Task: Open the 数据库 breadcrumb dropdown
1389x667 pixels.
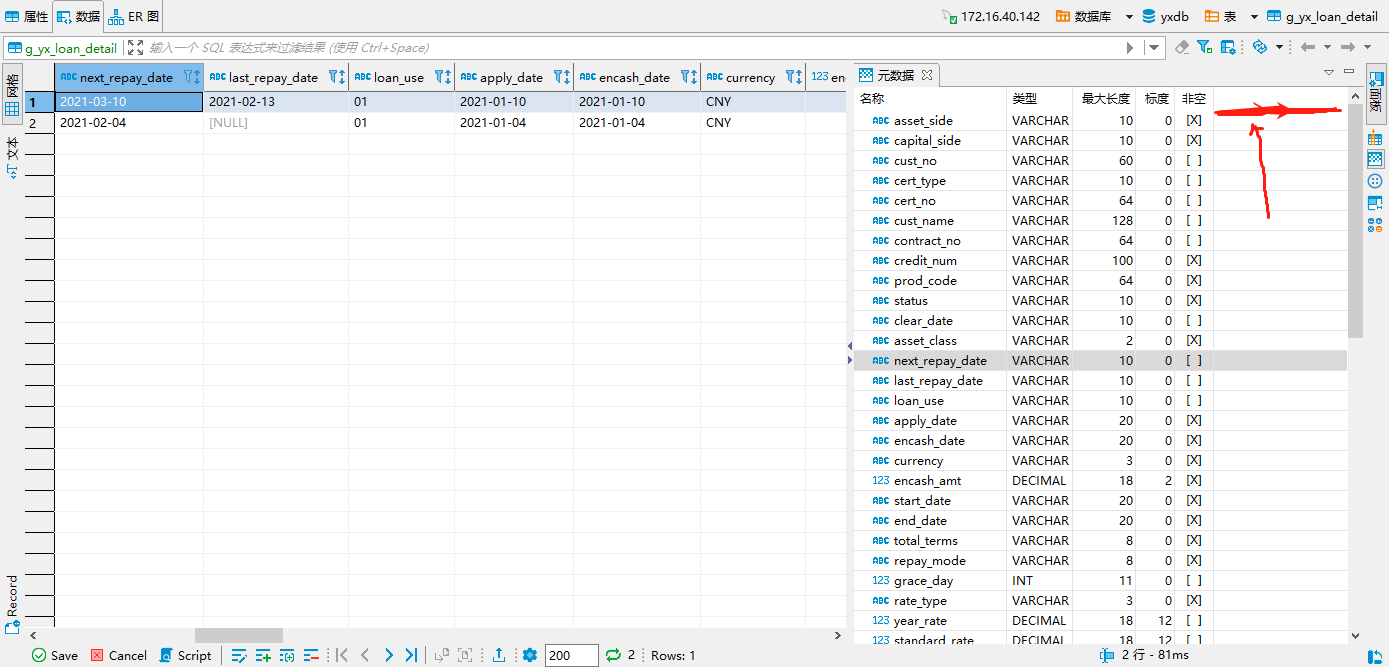Action: pyautogui.click(x=1129, y=16)
